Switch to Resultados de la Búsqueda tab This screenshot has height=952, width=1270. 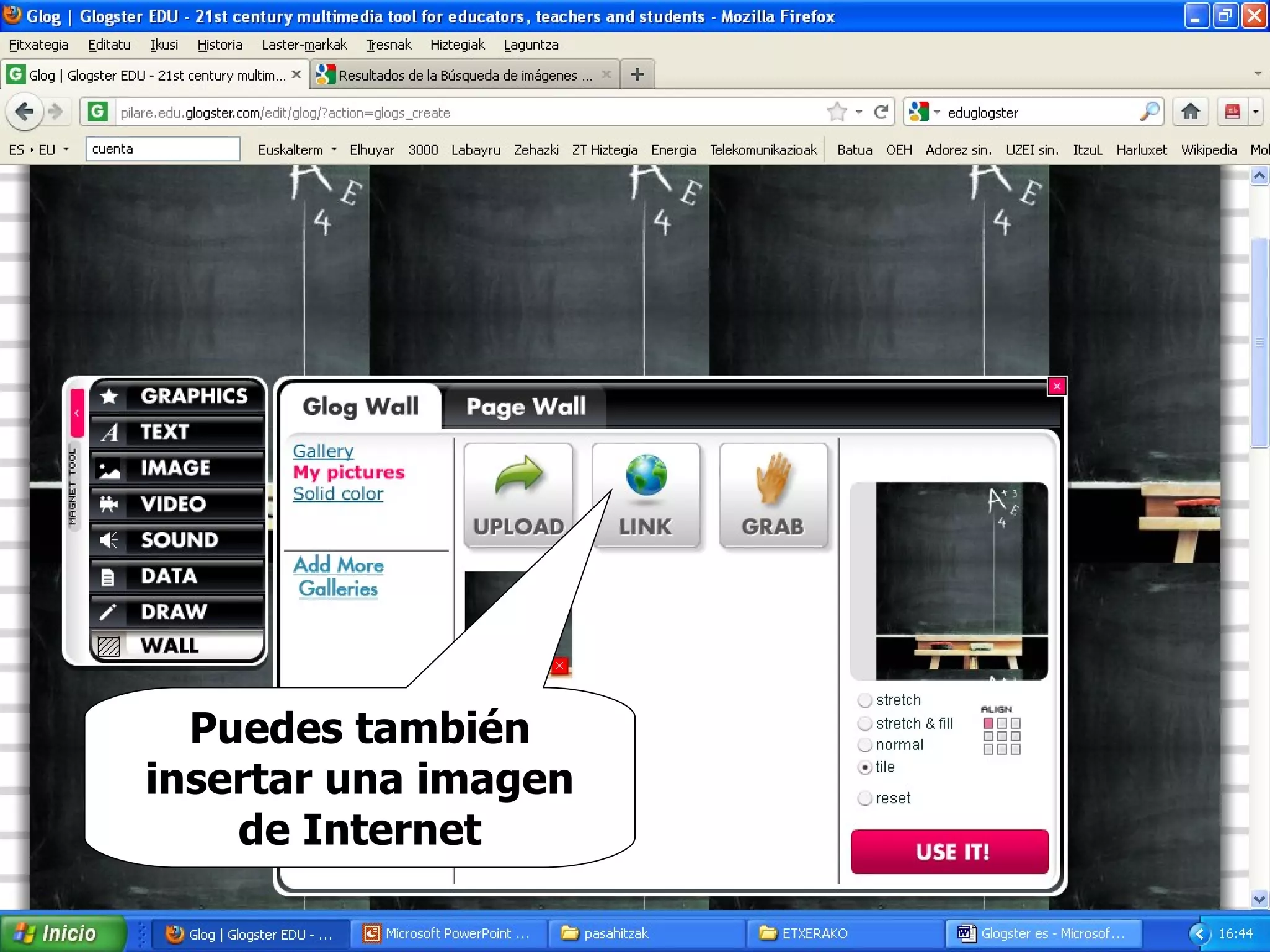click(x=465, y=75)
